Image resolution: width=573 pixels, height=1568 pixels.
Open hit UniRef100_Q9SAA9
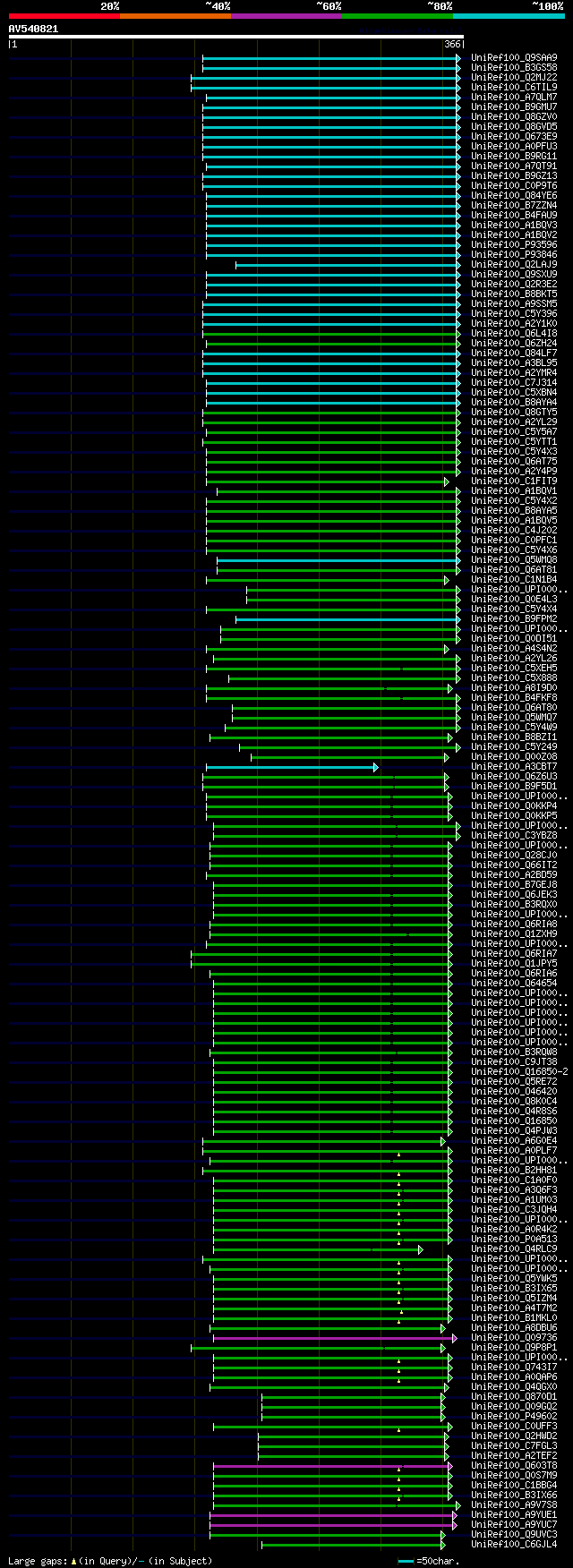tap(514, 58)
